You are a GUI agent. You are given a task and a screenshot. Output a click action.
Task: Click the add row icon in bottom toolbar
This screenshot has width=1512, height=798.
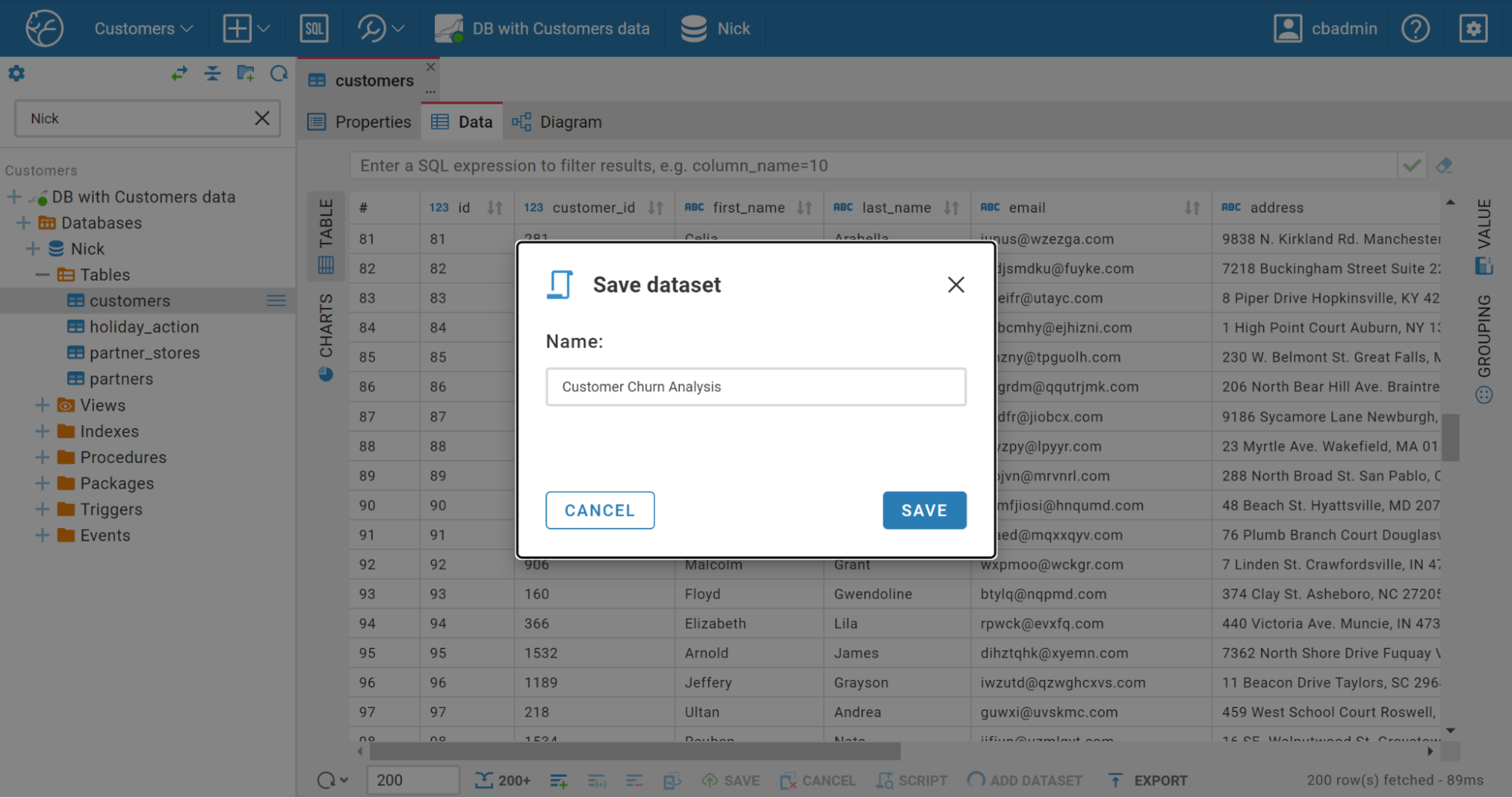point(559,781)
